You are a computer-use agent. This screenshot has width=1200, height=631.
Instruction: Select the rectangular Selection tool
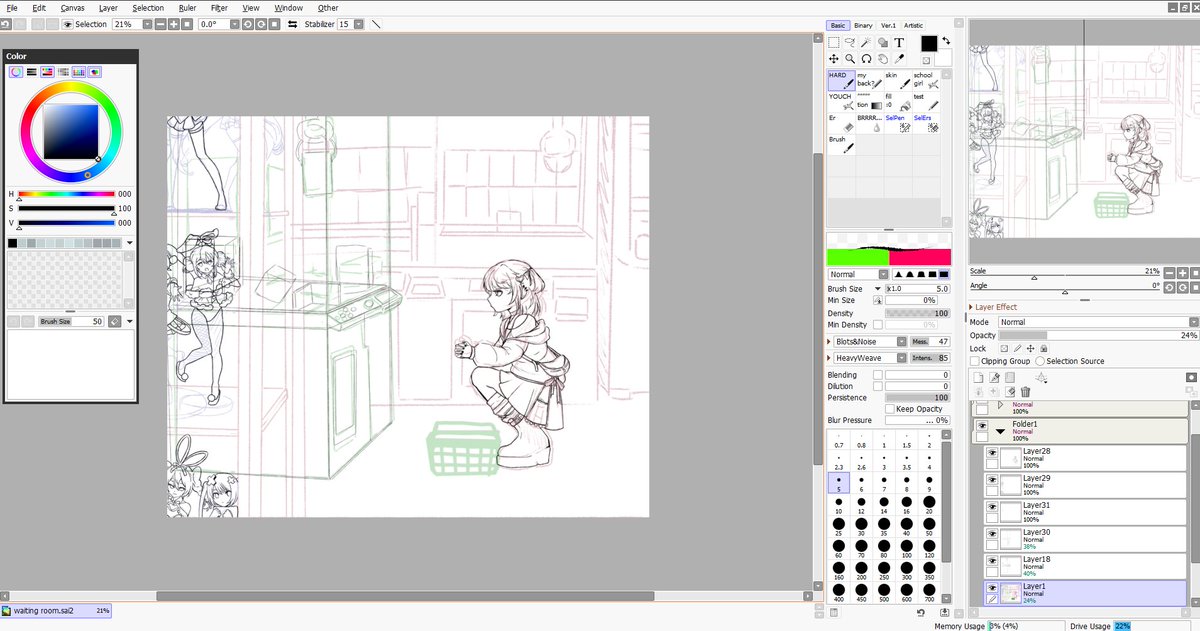click(x=834, y=43)
